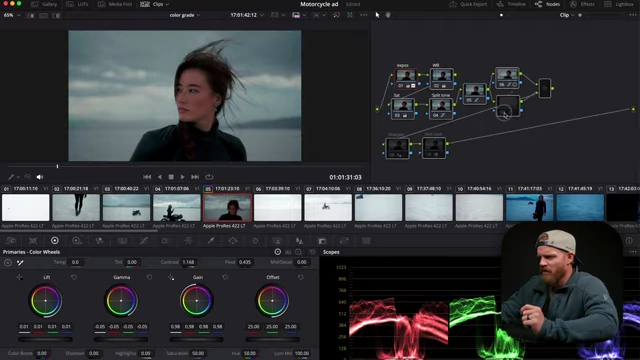Reset the Offset wheel
The height and width of the screenshot is (360, 640).
pos(301,277)
